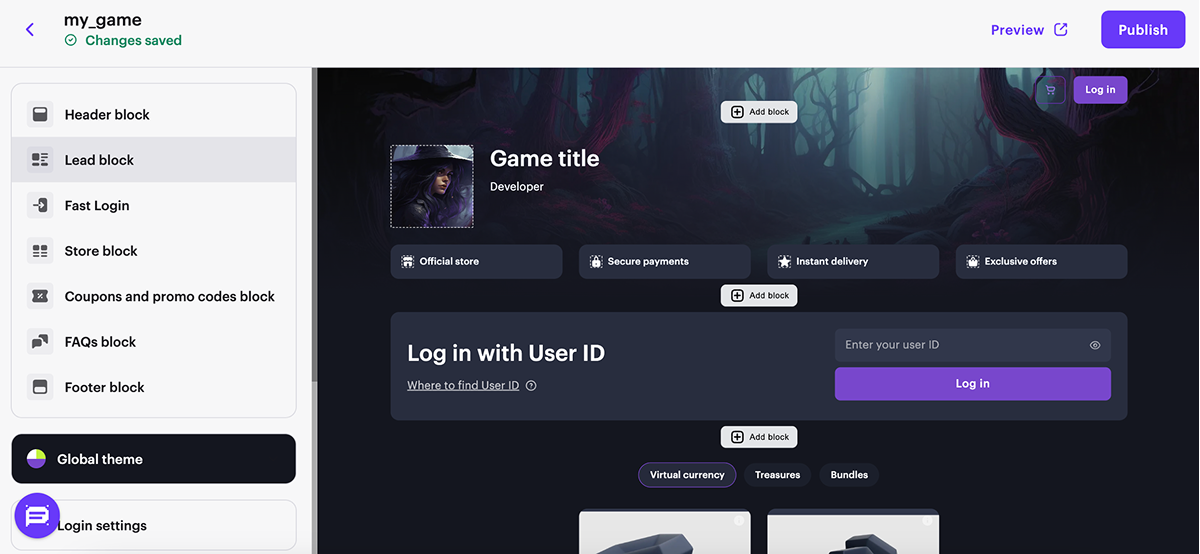Screen dimensions: 1200x554
Task: Select Lead block in the sidebar
Action: tap(99, 160)
